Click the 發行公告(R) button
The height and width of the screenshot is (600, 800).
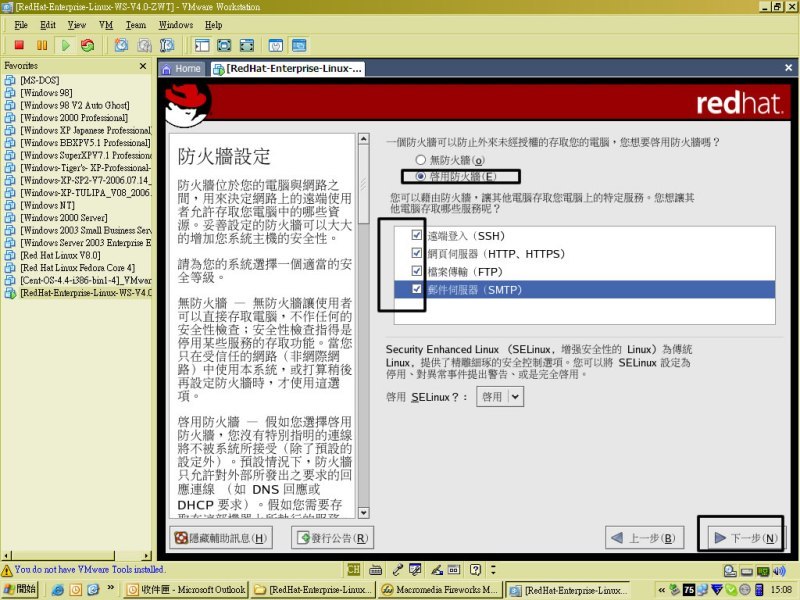(333, 538)
